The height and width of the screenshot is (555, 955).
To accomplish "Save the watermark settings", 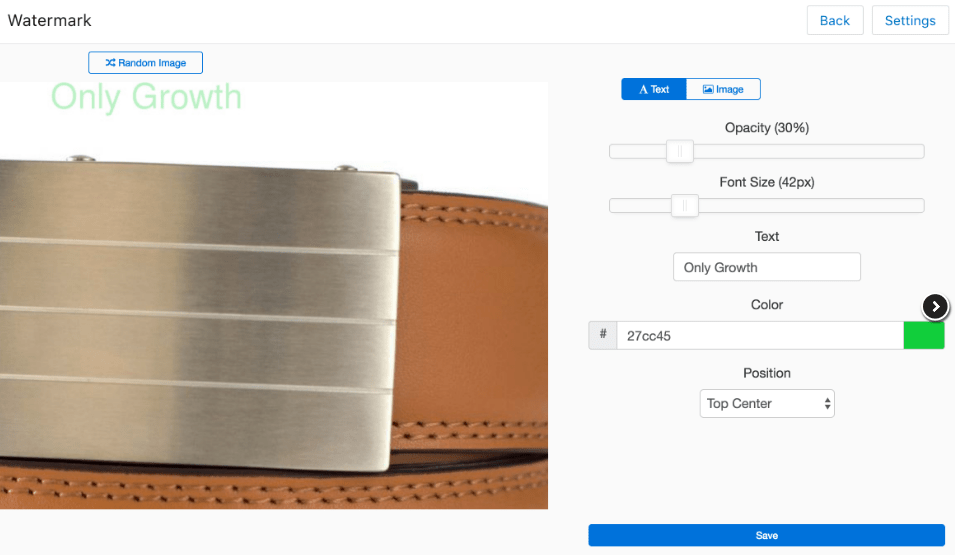I will point(766,535).
